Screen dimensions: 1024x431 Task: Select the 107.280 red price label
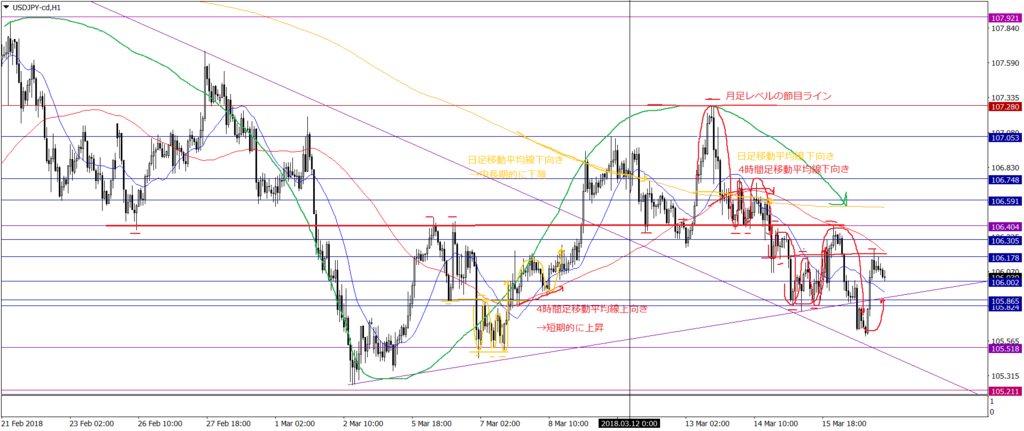pyautogui.click(x=1006, y=106)
